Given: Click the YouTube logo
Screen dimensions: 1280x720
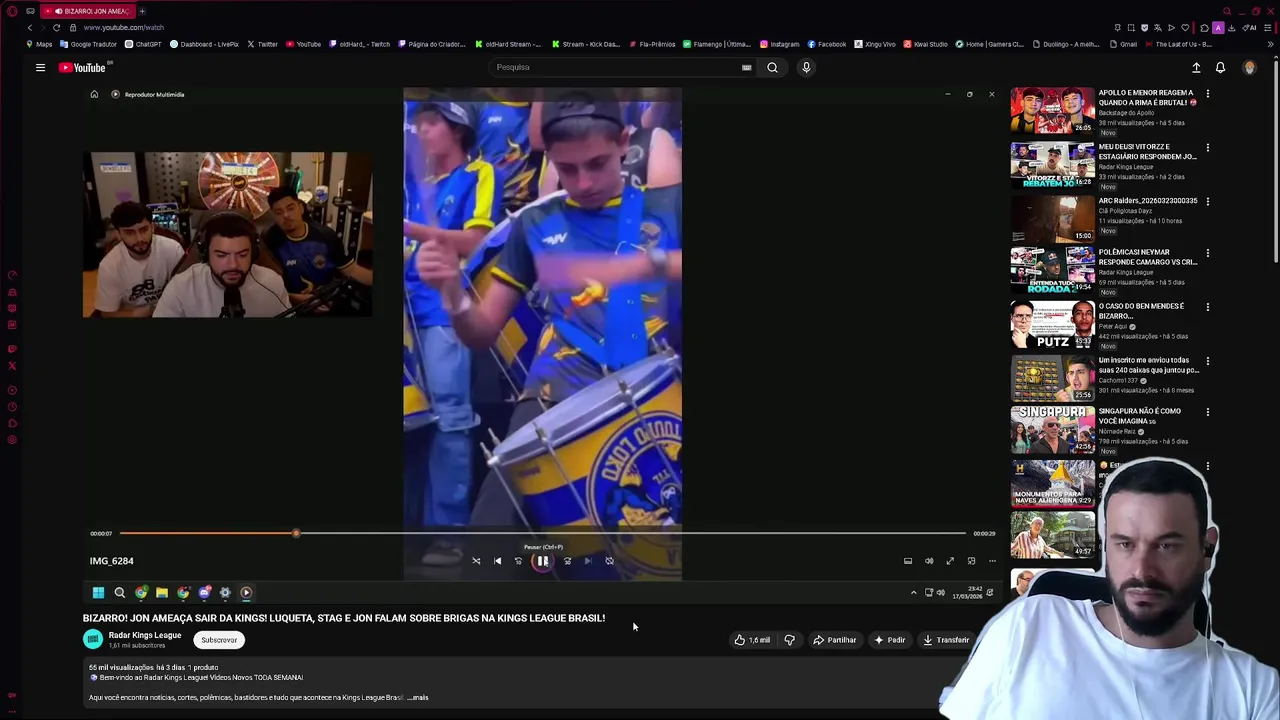Looking at the screenshot, I should click(x=82, y=67).
